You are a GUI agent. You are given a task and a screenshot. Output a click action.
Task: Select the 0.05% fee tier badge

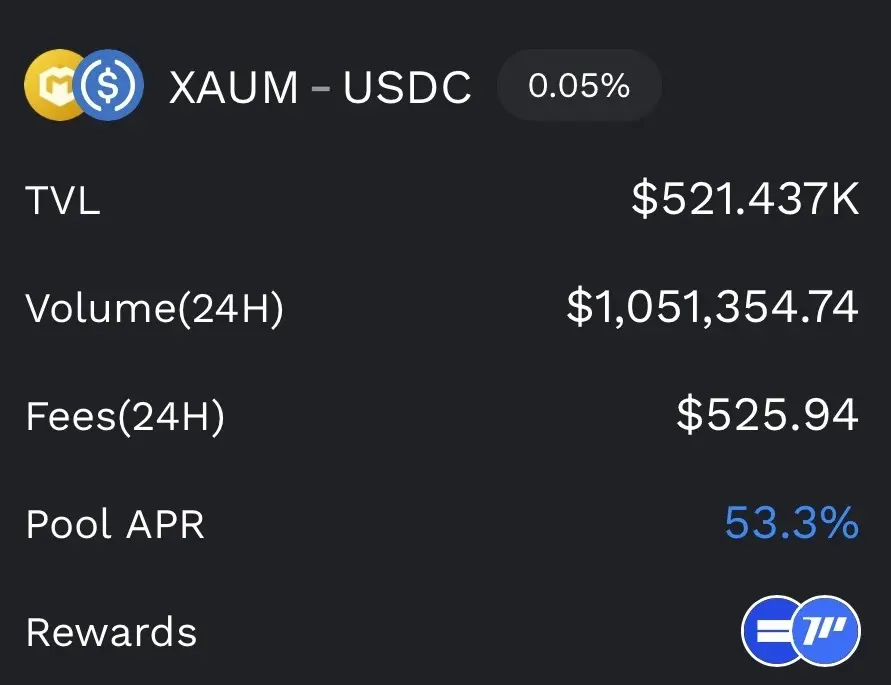[579, 86]
